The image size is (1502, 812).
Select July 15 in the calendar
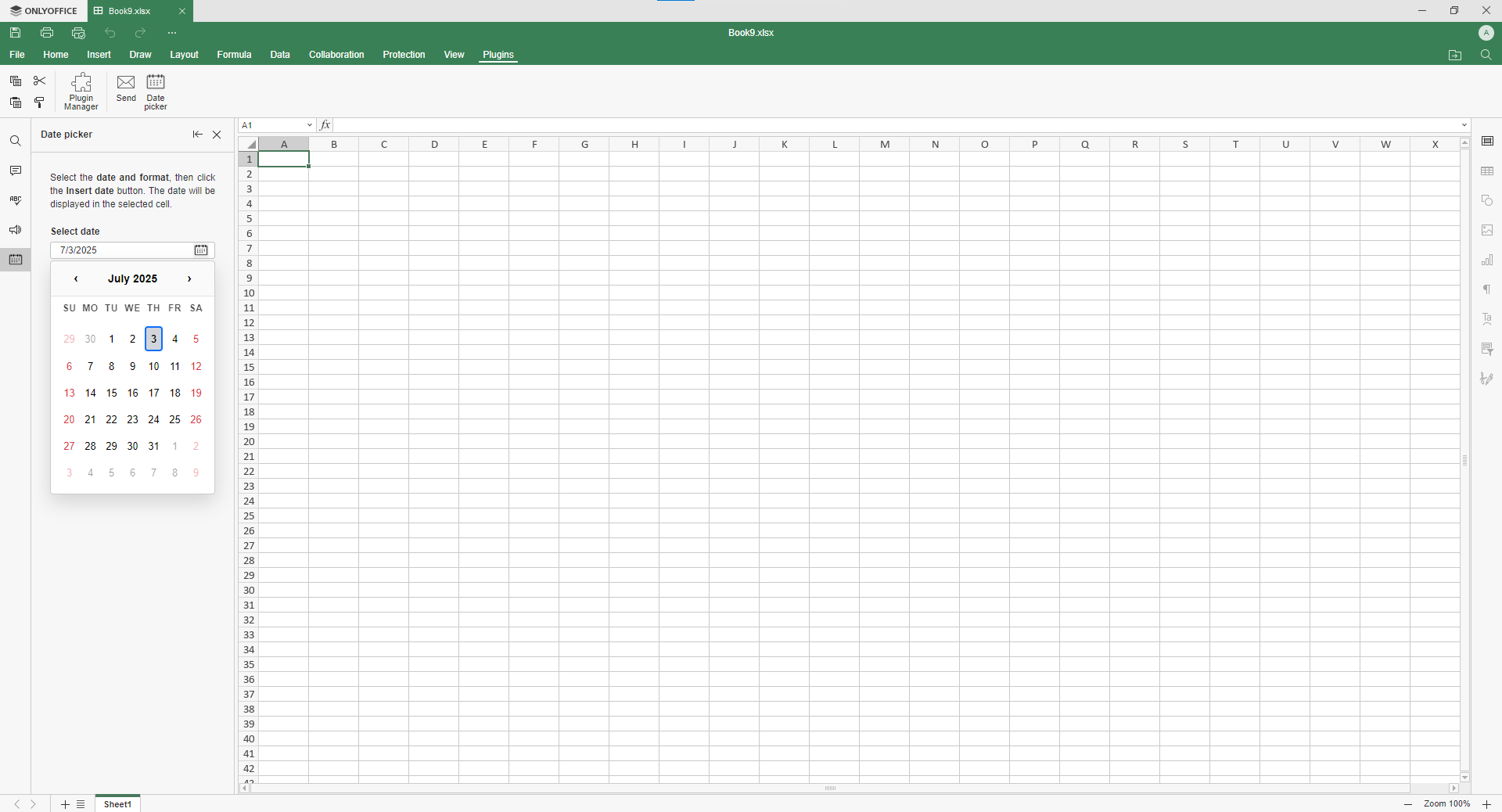[x=111, y=393]
